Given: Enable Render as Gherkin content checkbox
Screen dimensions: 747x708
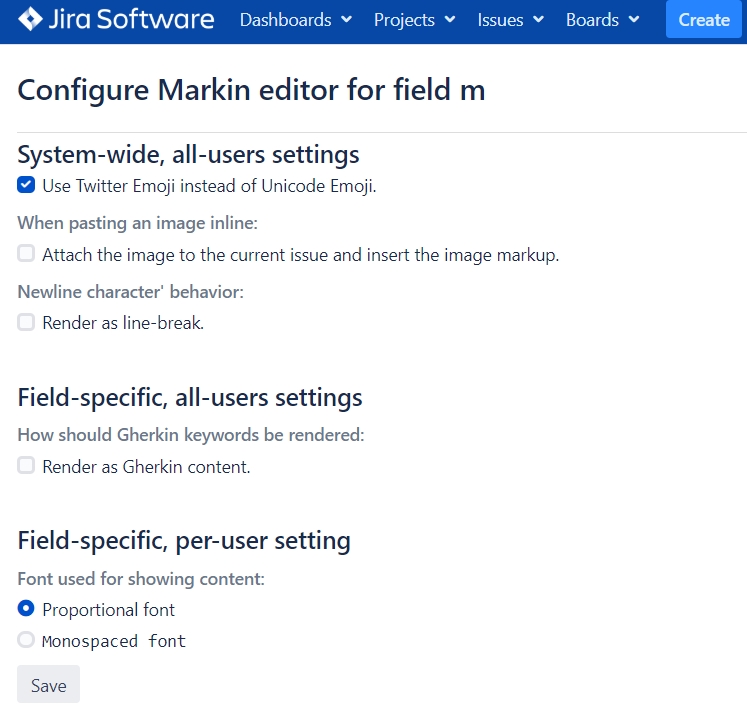Looking at the screenshot, I should [26, 466].
